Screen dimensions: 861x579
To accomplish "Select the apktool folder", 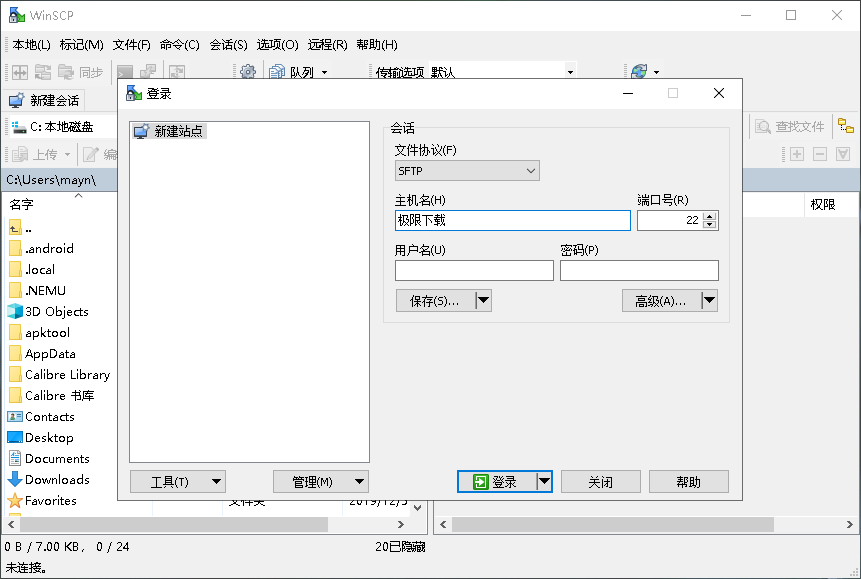I will [x=40, y=333].
